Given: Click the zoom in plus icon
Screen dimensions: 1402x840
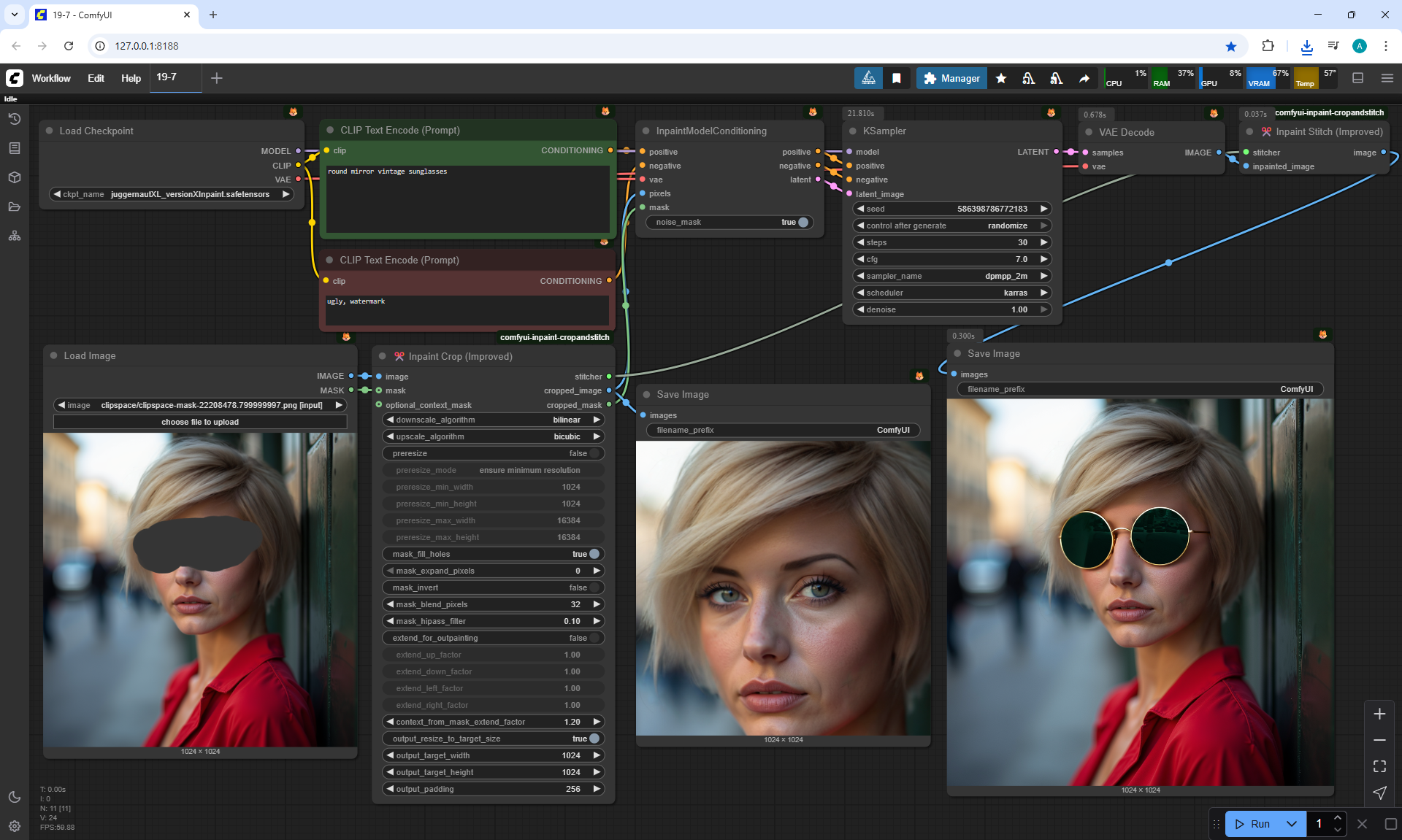Looking at the screenshot, I should (1379, 714).
